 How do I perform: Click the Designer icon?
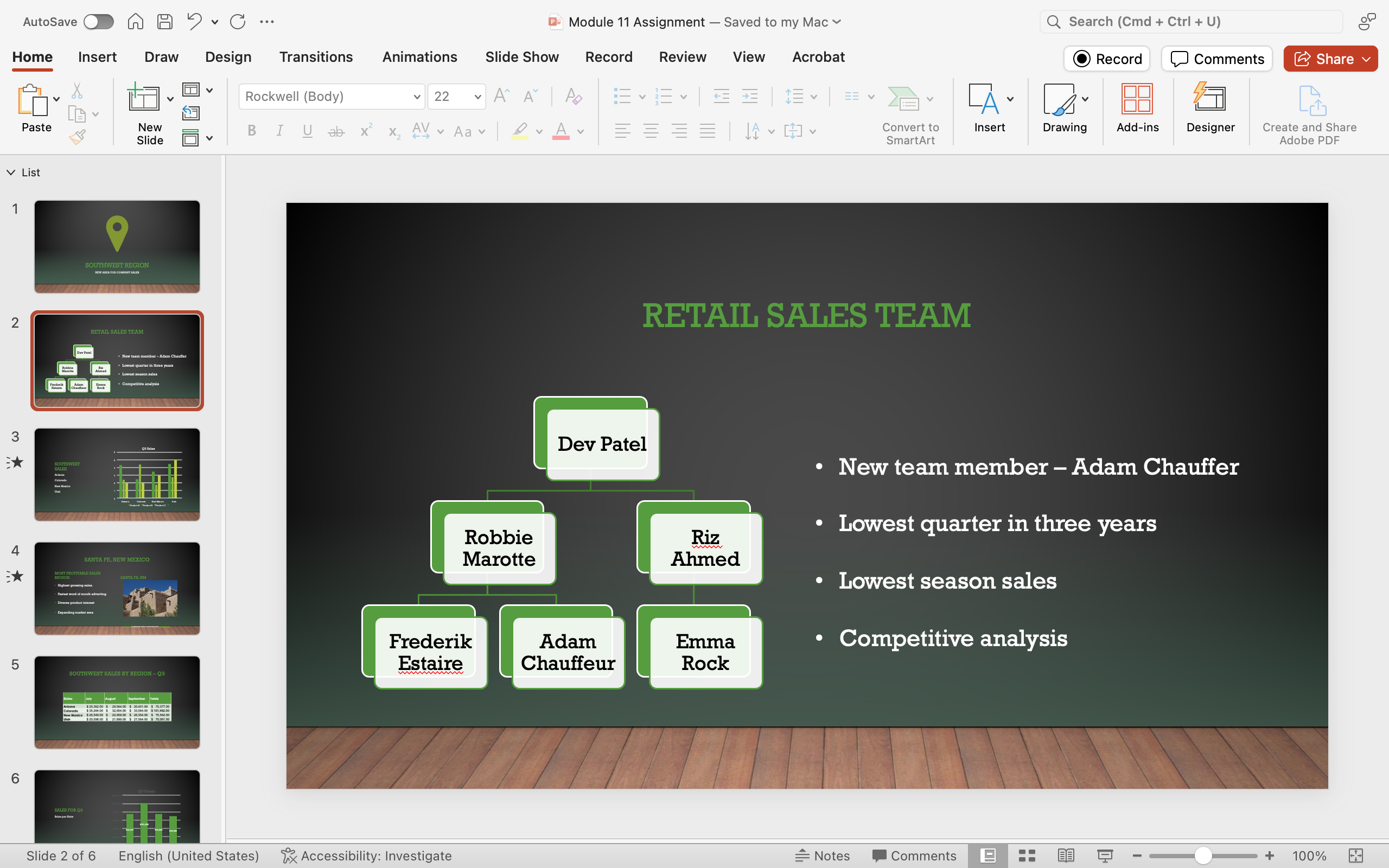coord(1210,108)
